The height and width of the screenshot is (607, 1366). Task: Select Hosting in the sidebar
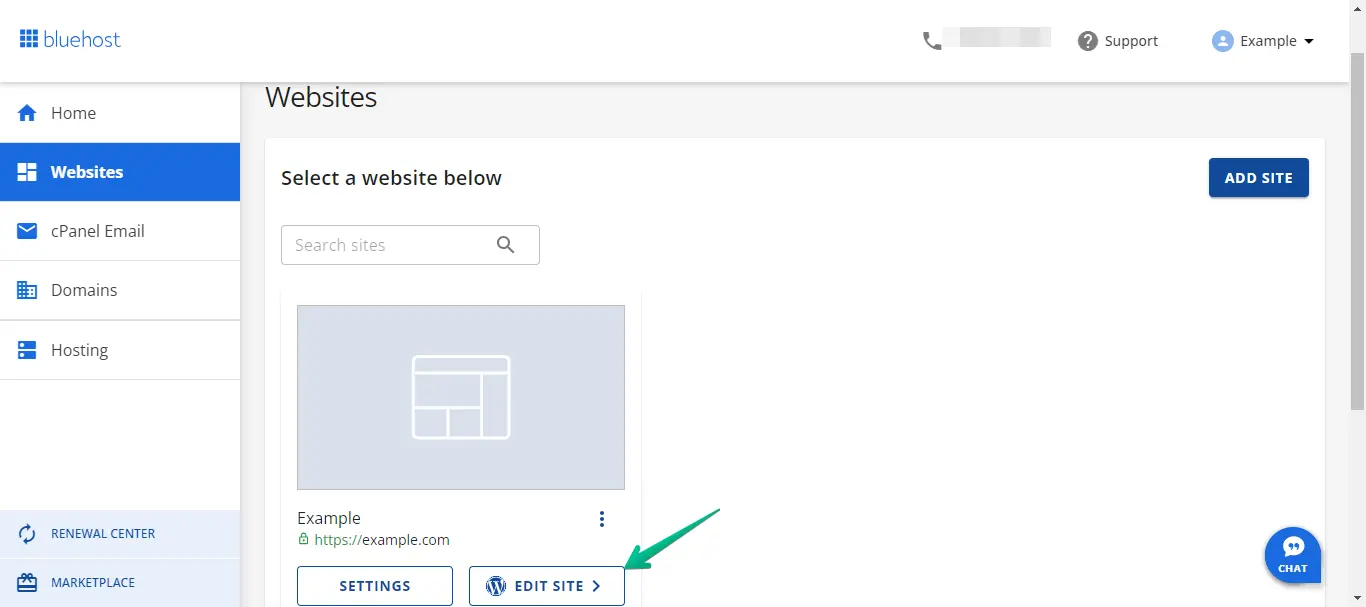click(79, 350)
